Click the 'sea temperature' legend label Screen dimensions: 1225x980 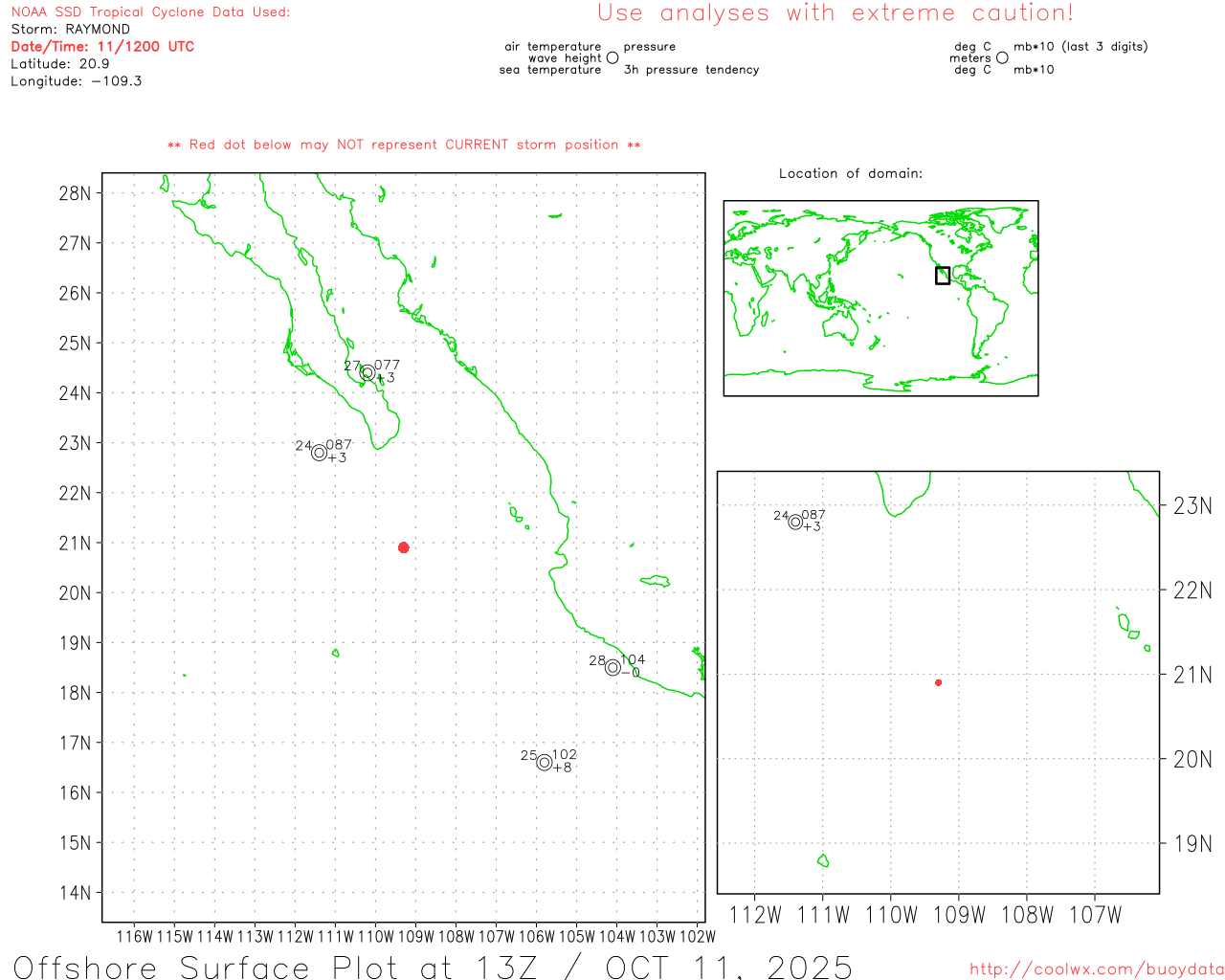pyautogui.click(x=550, y=70)
